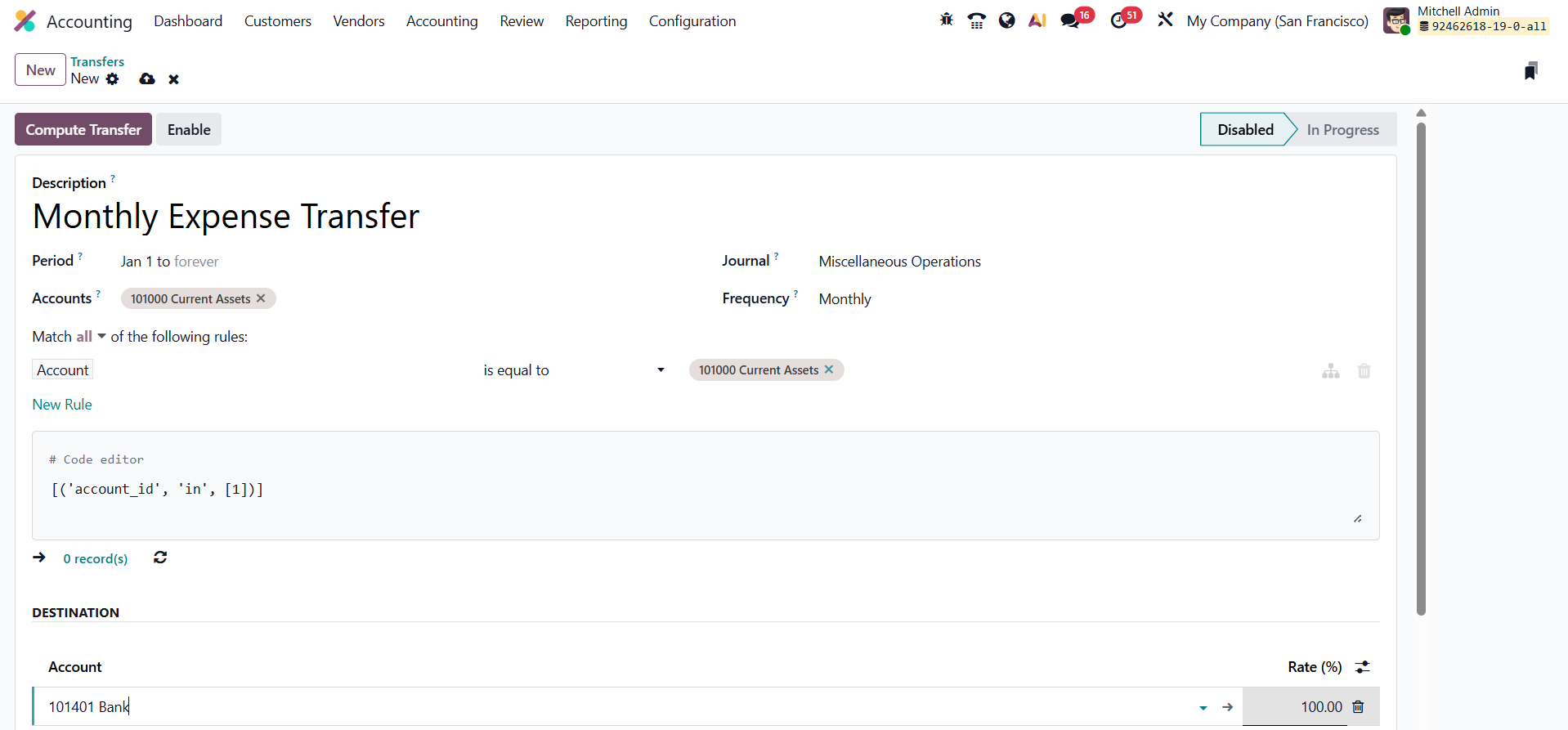Click the Enable button
1568x730 pixels.
point(189,129)
